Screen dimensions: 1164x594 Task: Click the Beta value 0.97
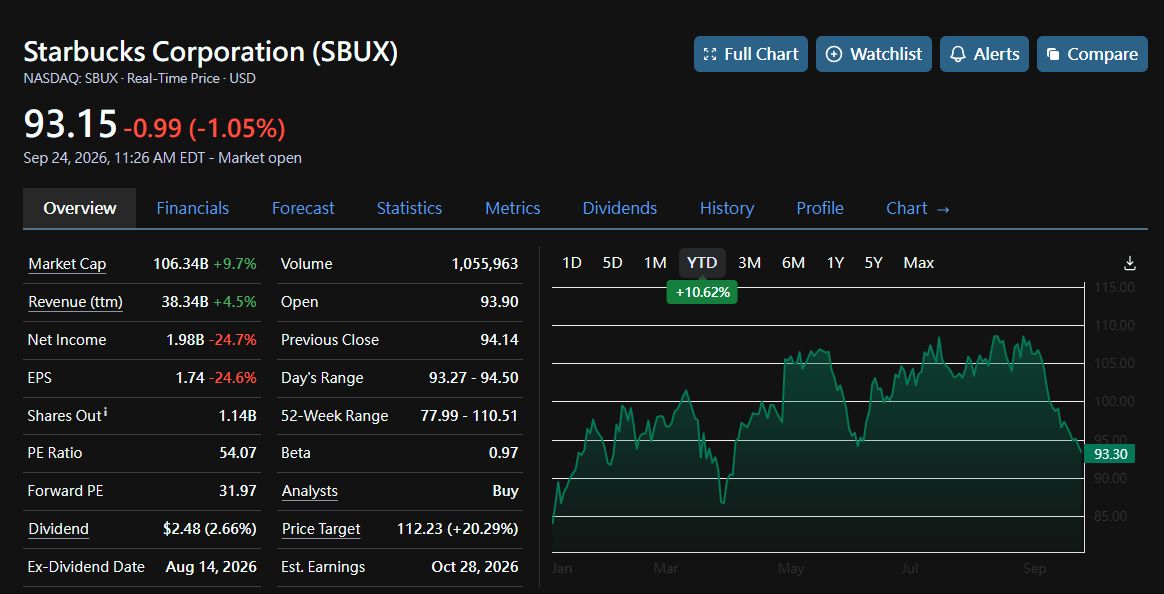point(503,453)
